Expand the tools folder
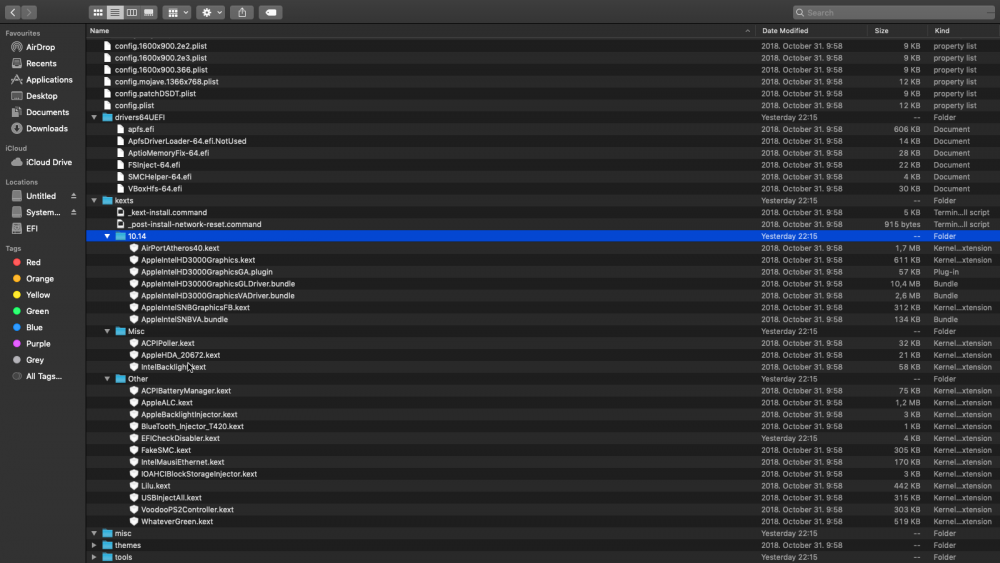 pos(94,557)
